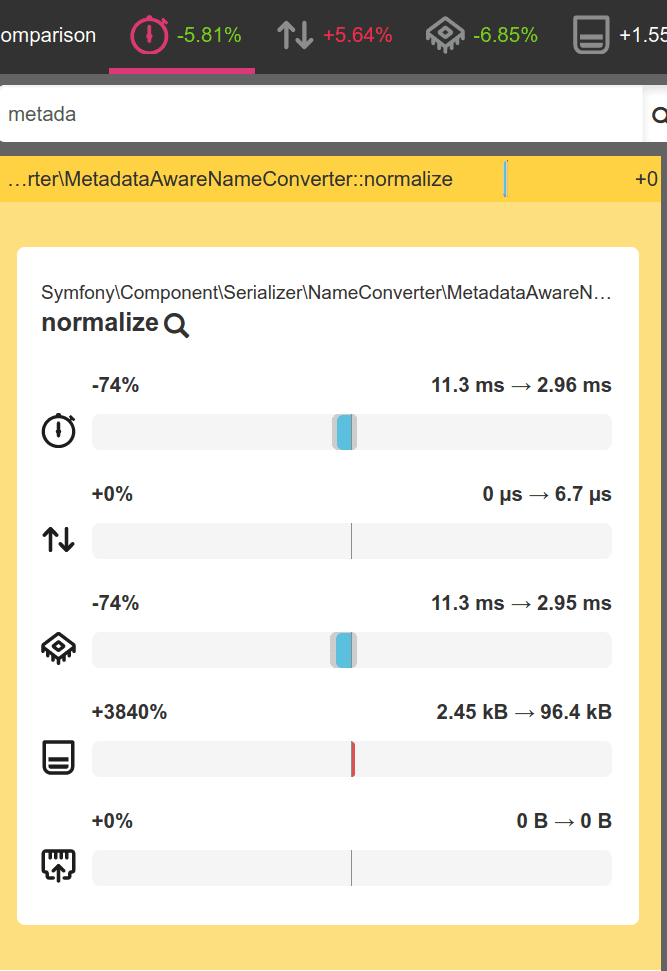Click the search magnifier beside the search field
The width and height of the screenshot is (667, 971).
(658, 115)
